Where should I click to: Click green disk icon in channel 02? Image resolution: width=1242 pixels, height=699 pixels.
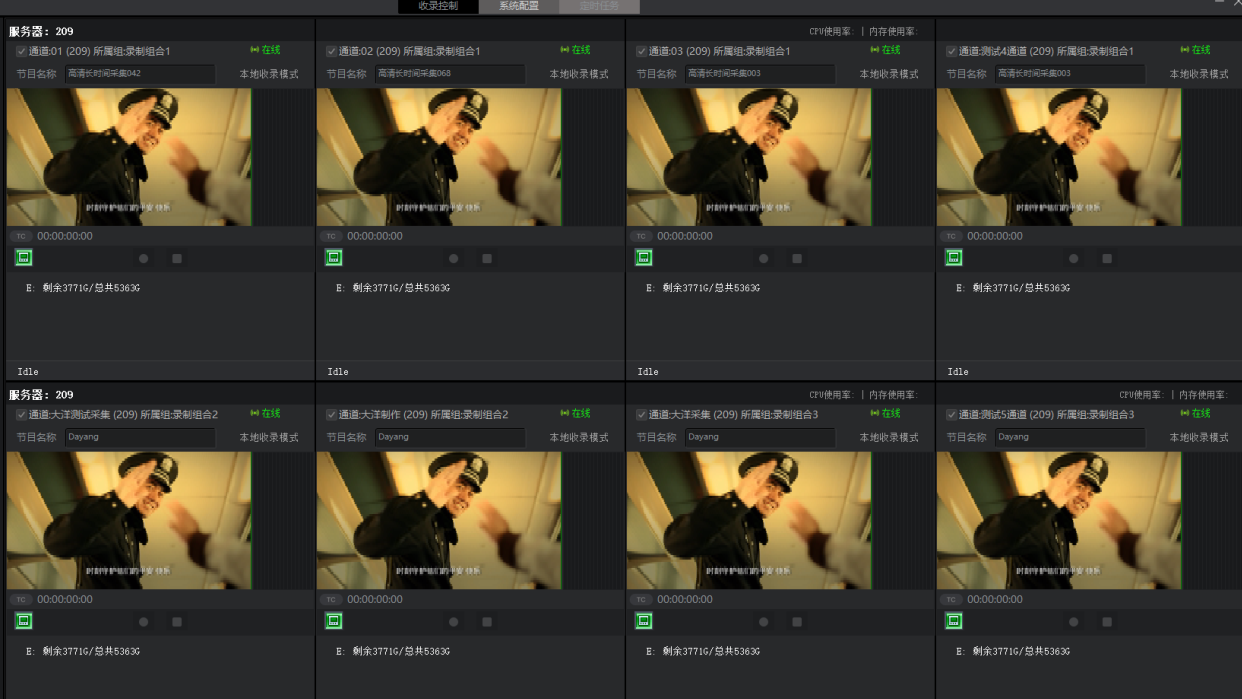[334, 258]
